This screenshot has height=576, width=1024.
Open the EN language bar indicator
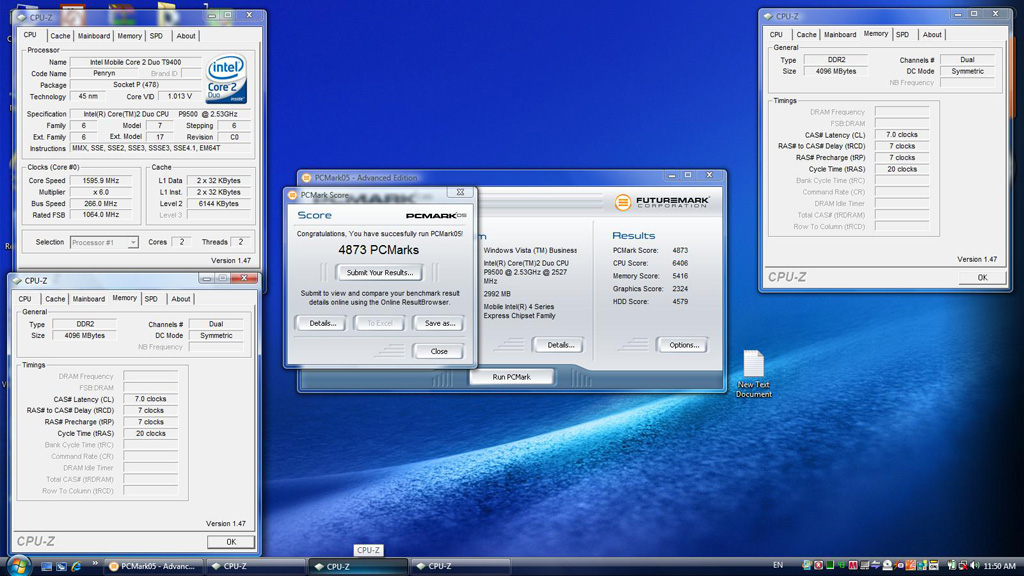pyautogui.click(x=778, y=565)
